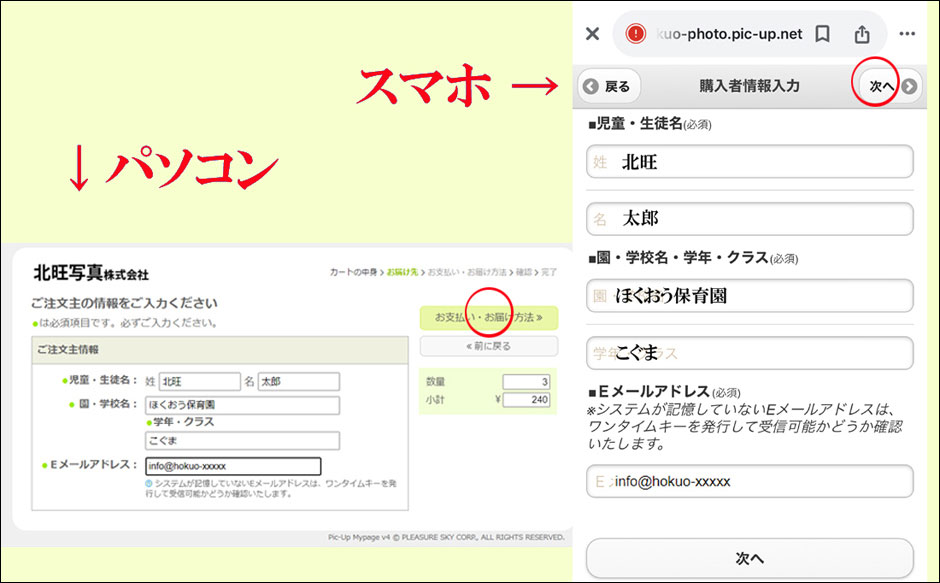Click the mobile 姓 field showing 北旺
The image size is (940, 583).
pos(749,162)
